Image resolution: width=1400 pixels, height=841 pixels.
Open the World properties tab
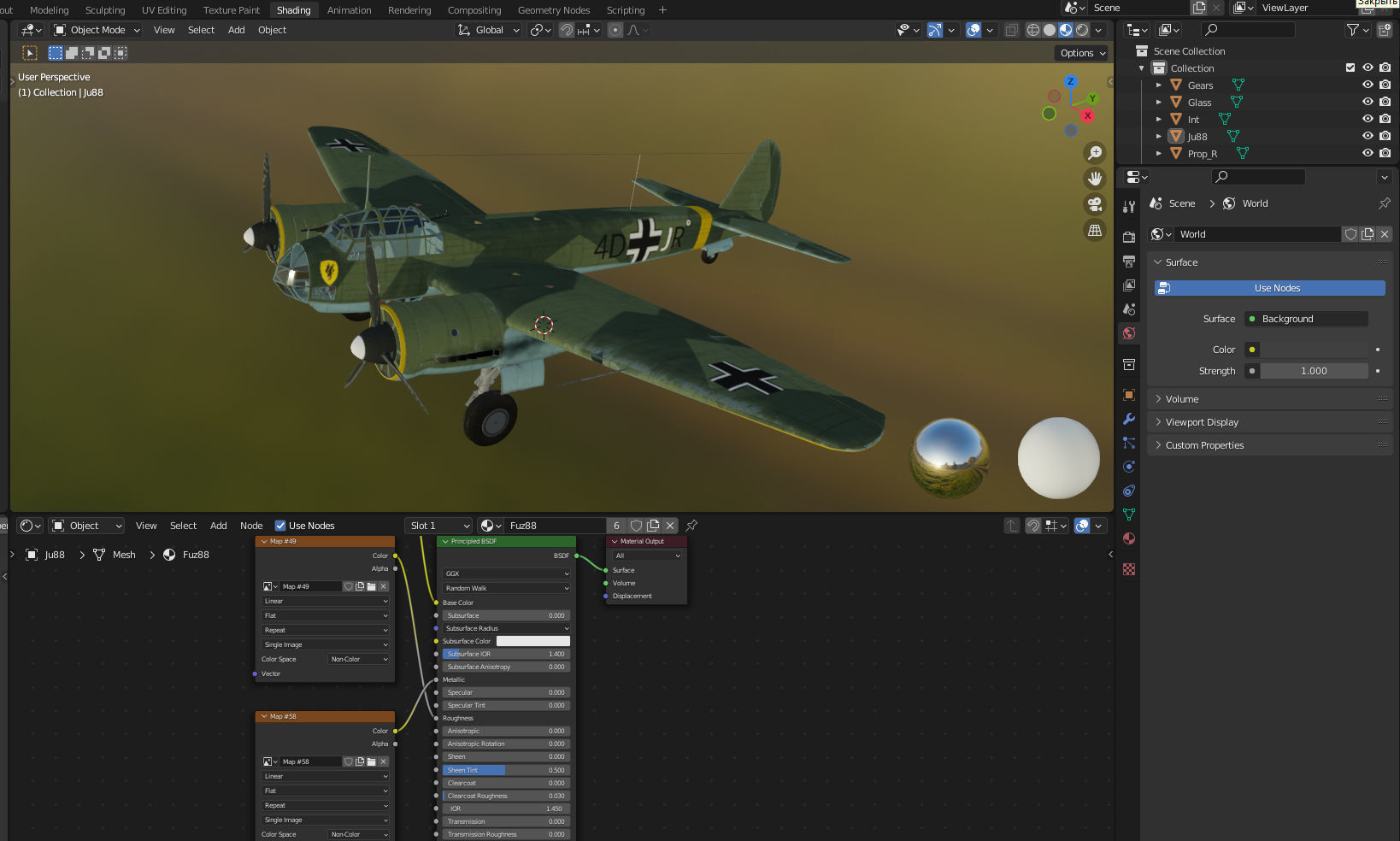(x=1129, y=333)
